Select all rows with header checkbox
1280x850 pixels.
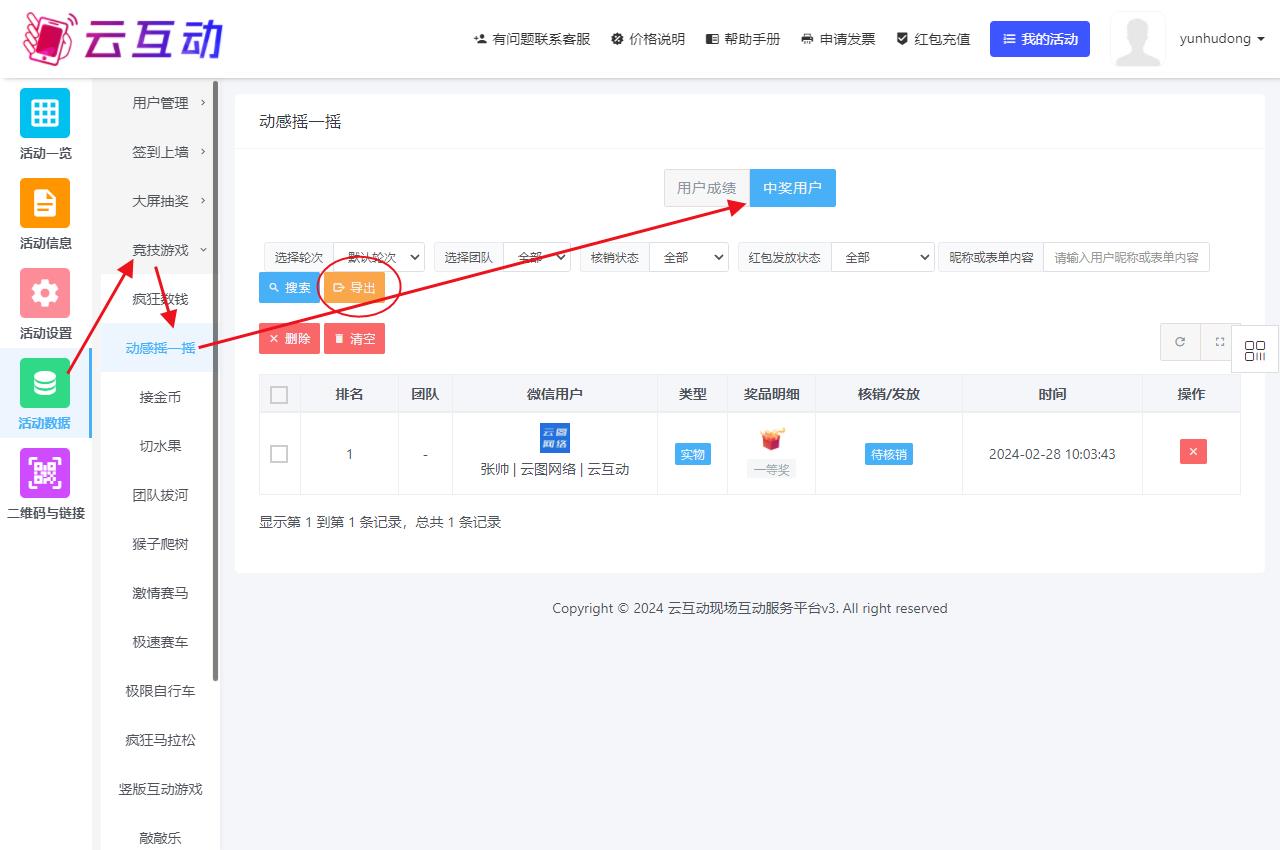(279, 395)
